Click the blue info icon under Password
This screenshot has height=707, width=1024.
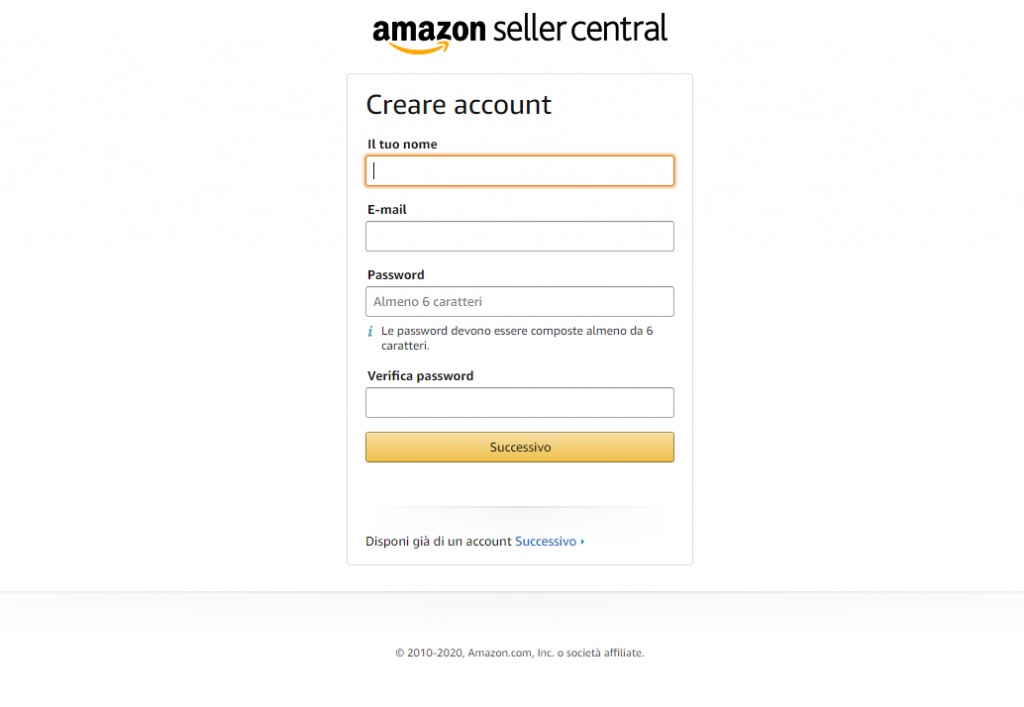click(370, 331)
